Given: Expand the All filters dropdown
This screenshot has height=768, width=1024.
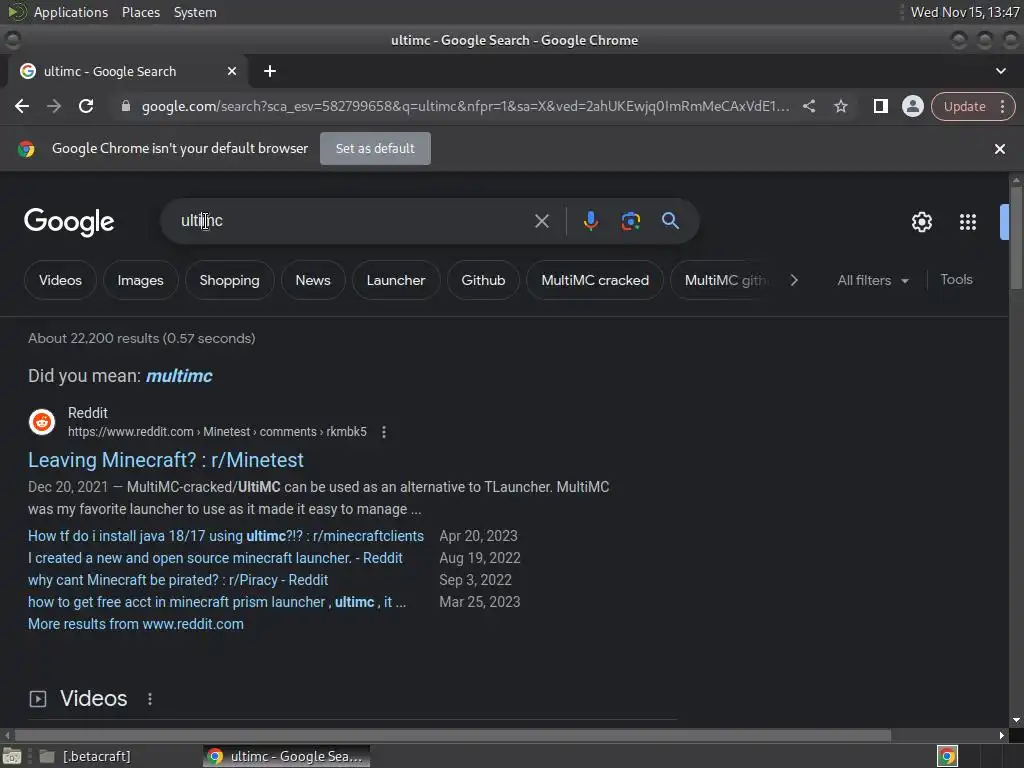Looking at the screenshot, I should [x=873, y=280].
